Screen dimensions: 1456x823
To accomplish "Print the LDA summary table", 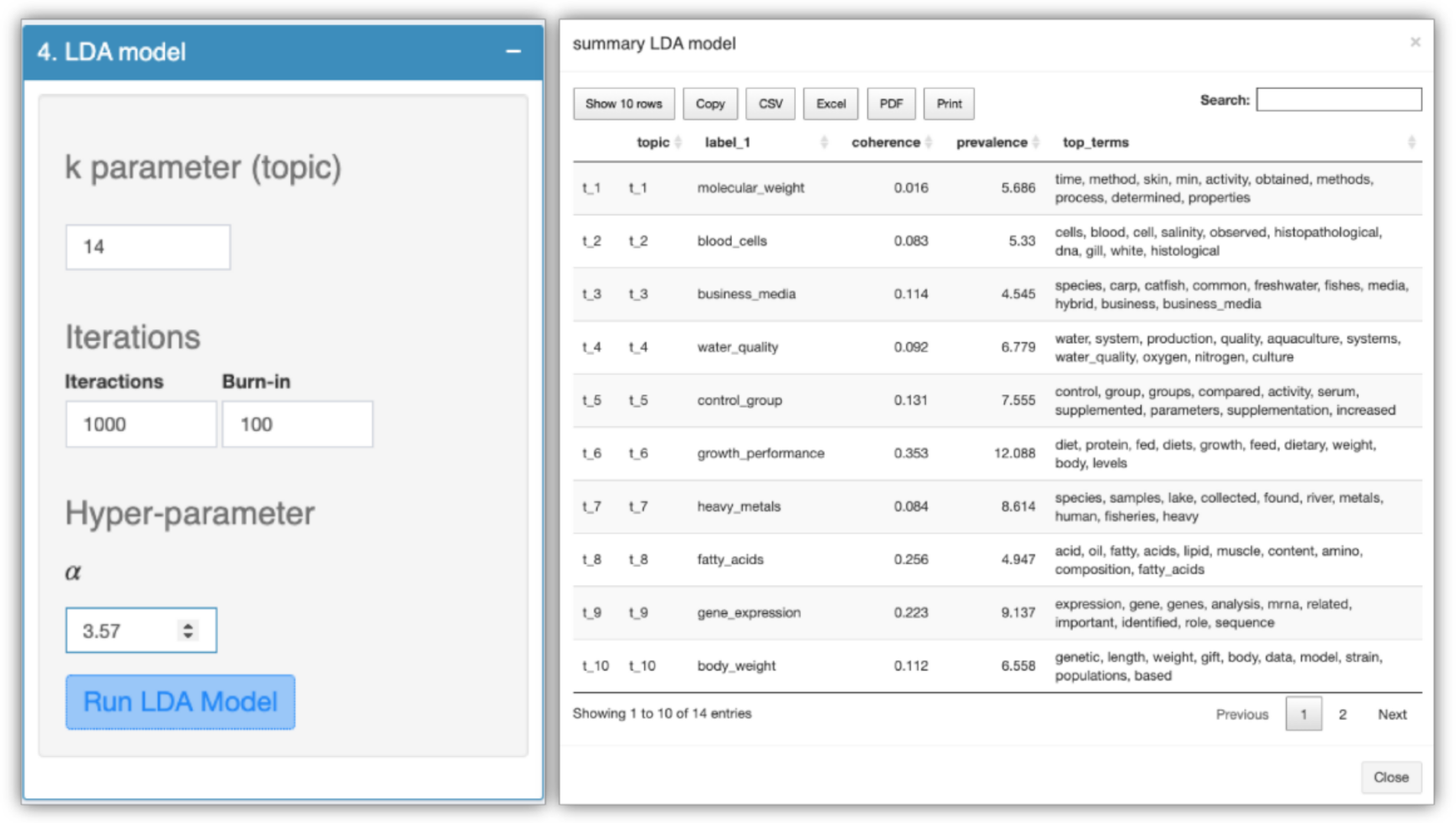I will (949, 104).
